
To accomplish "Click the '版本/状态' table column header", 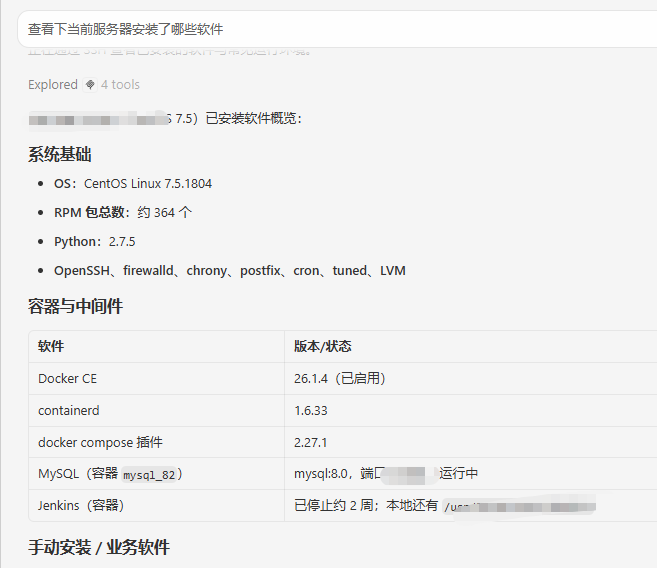I will pos(471,346).
